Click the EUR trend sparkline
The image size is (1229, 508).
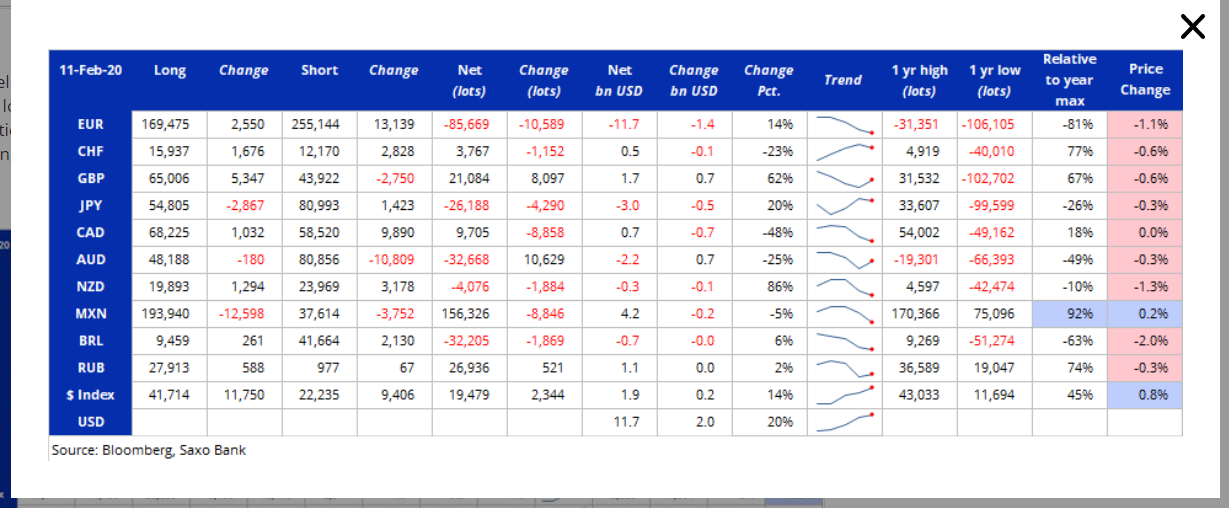845,125
